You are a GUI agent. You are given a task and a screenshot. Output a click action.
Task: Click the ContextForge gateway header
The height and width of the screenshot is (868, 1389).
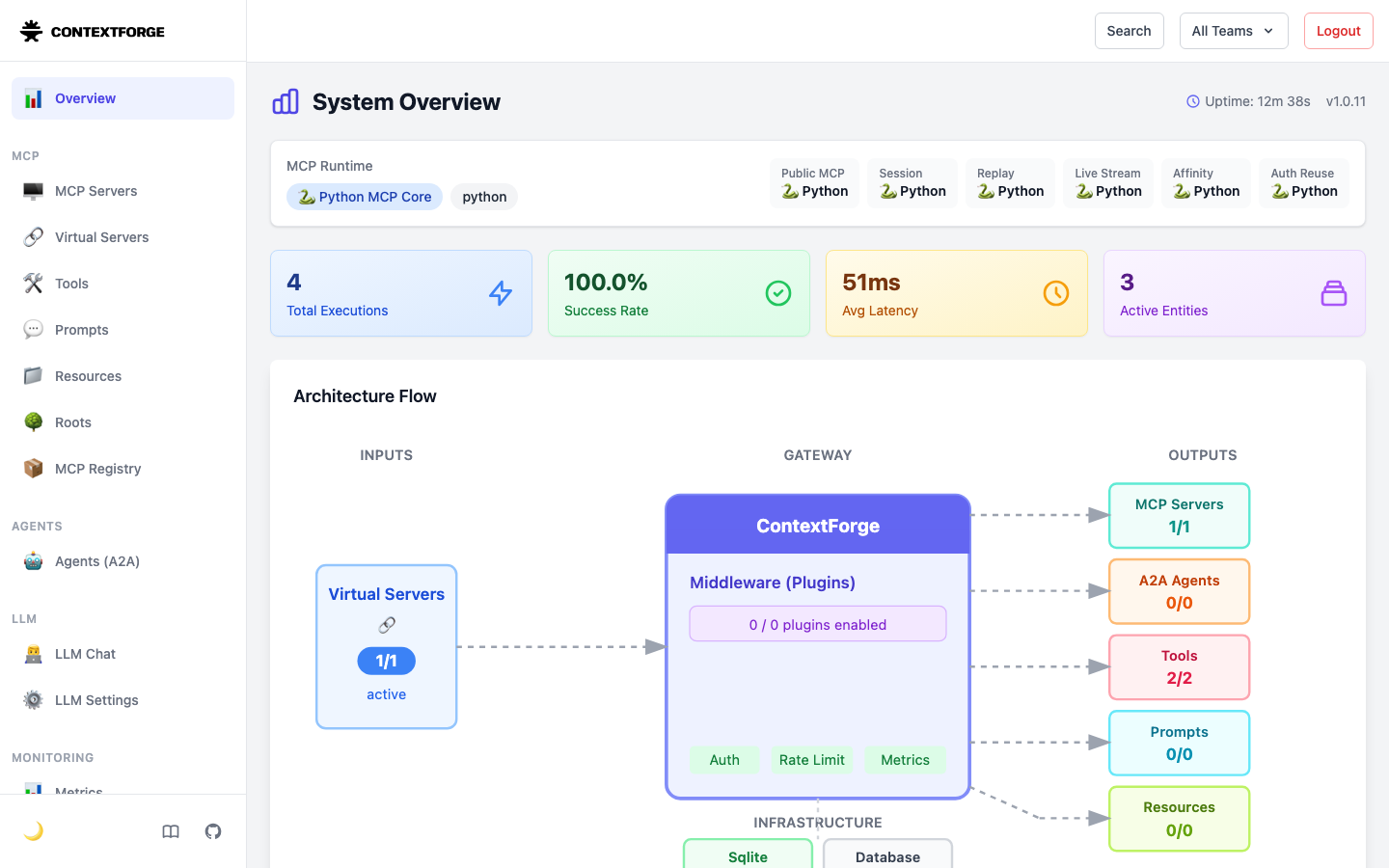[818, 525]
